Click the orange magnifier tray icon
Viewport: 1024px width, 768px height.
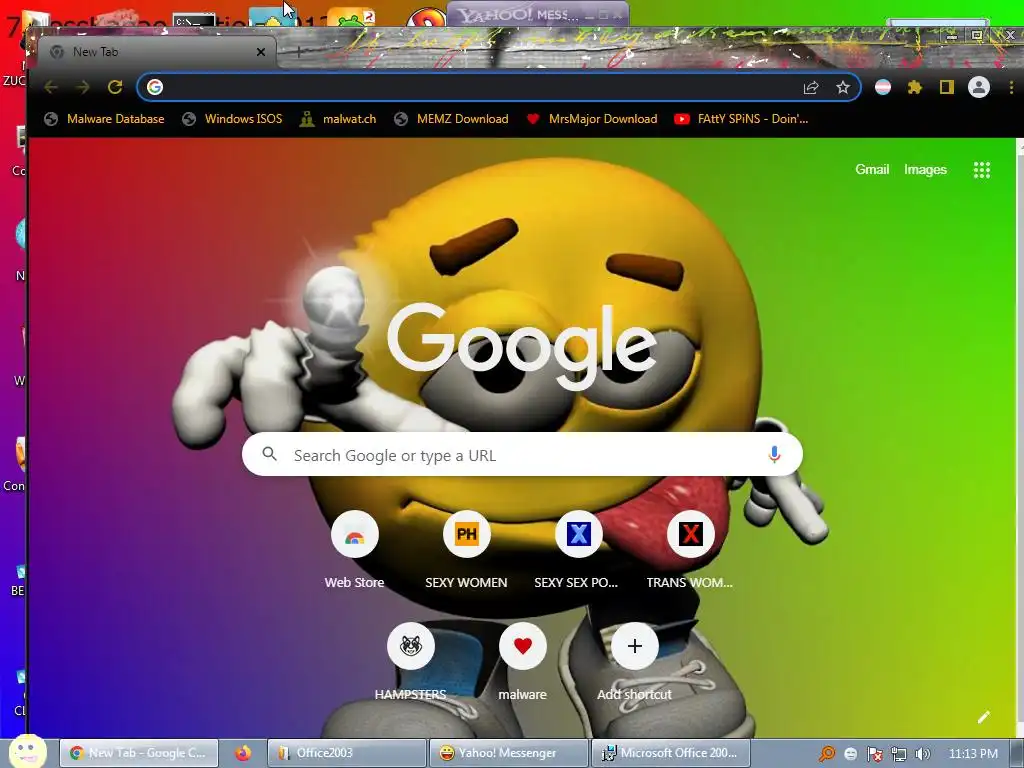(x=827, y=754)
